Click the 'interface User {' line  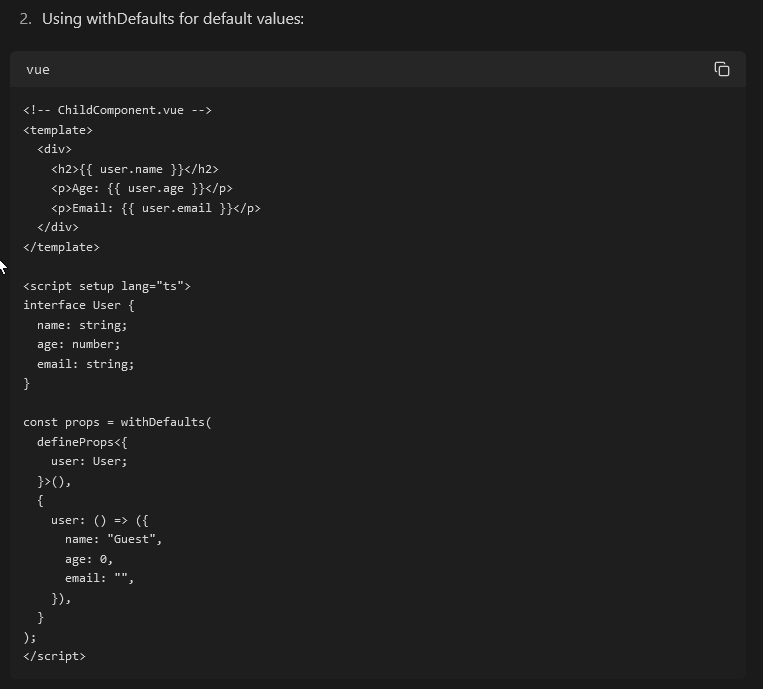[x=78, y=305]
